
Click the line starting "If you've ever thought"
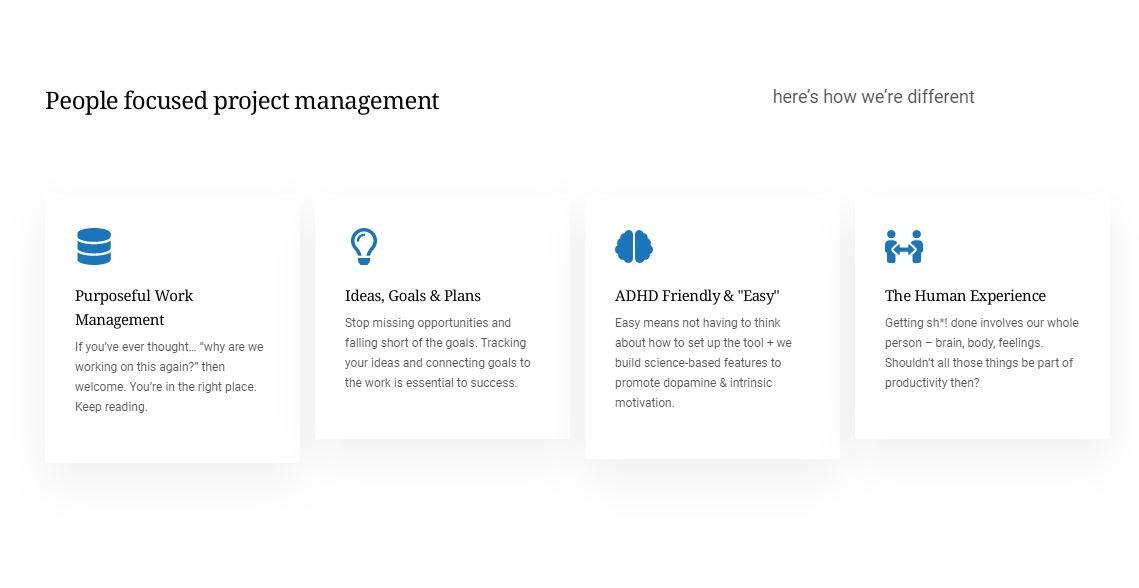[169, 347]
